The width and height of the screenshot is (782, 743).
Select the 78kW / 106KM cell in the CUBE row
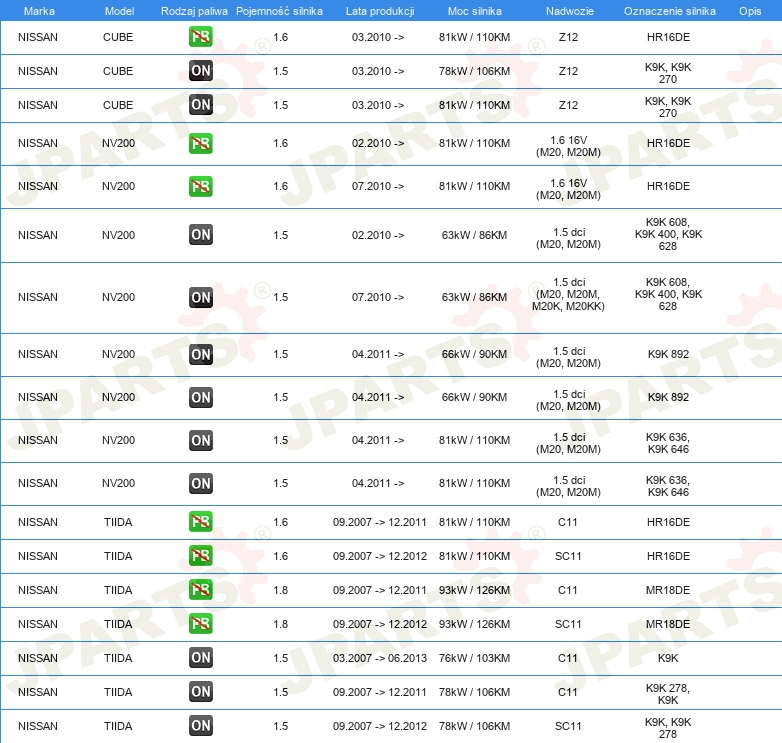tap(474, 71)
